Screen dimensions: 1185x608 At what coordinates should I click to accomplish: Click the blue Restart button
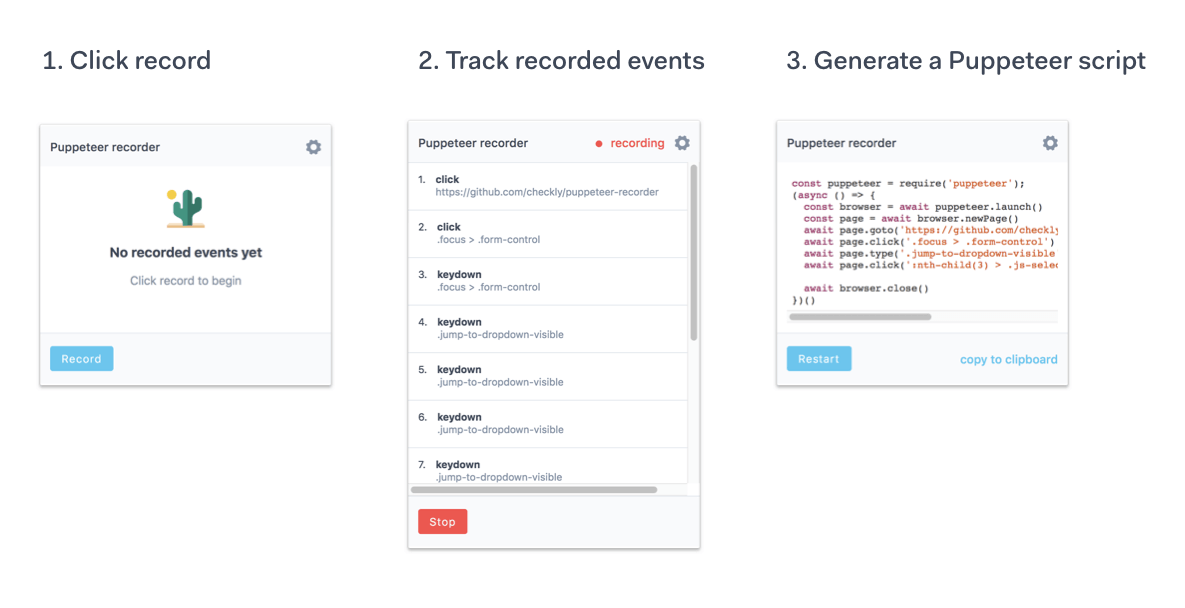pos(819,359)
